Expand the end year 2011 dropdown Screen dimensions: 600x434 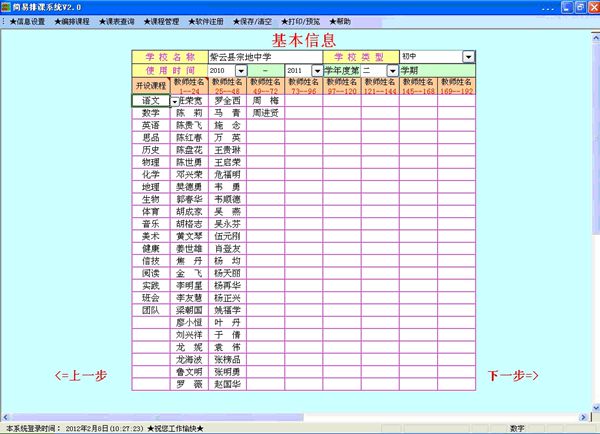click(317, 71)
